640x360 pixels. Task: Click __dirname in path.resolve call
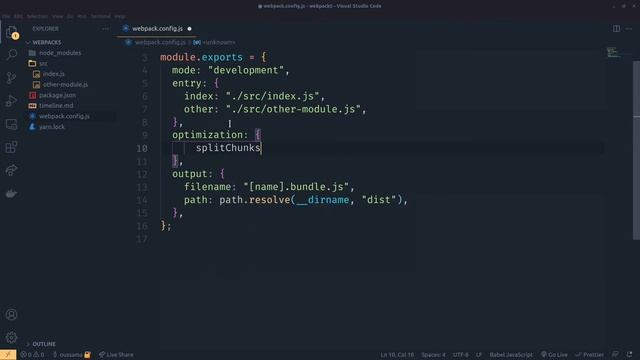[322, 200]
